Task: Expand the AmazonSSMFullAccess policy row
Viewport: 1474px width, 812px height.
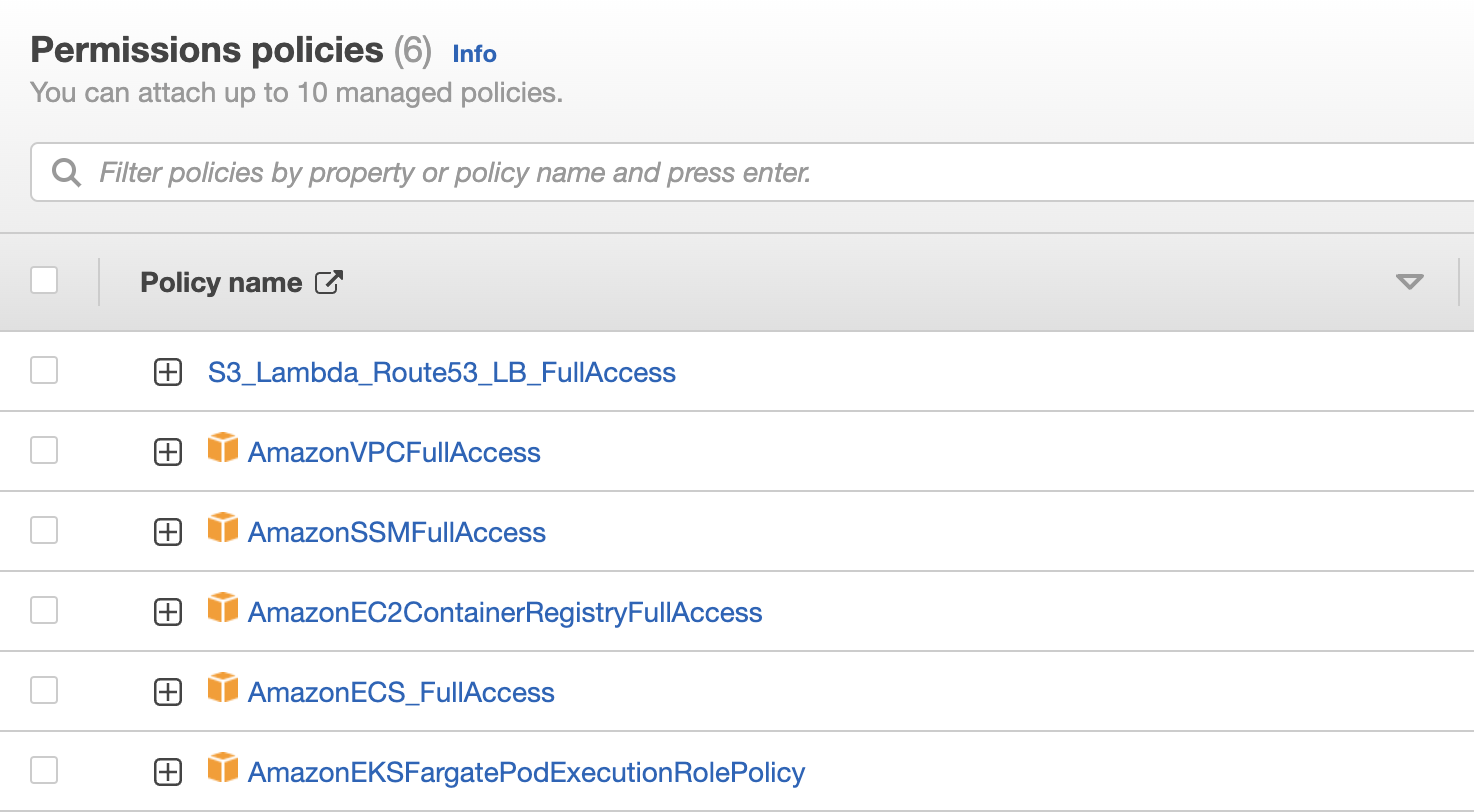Action: [x=168, y=533]
